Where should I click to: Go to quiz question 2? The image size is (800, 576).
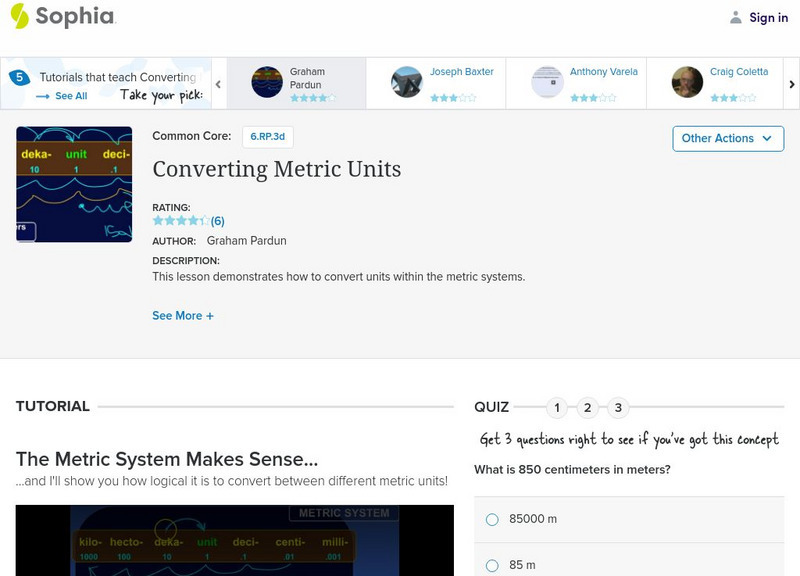tap(587, 408)
